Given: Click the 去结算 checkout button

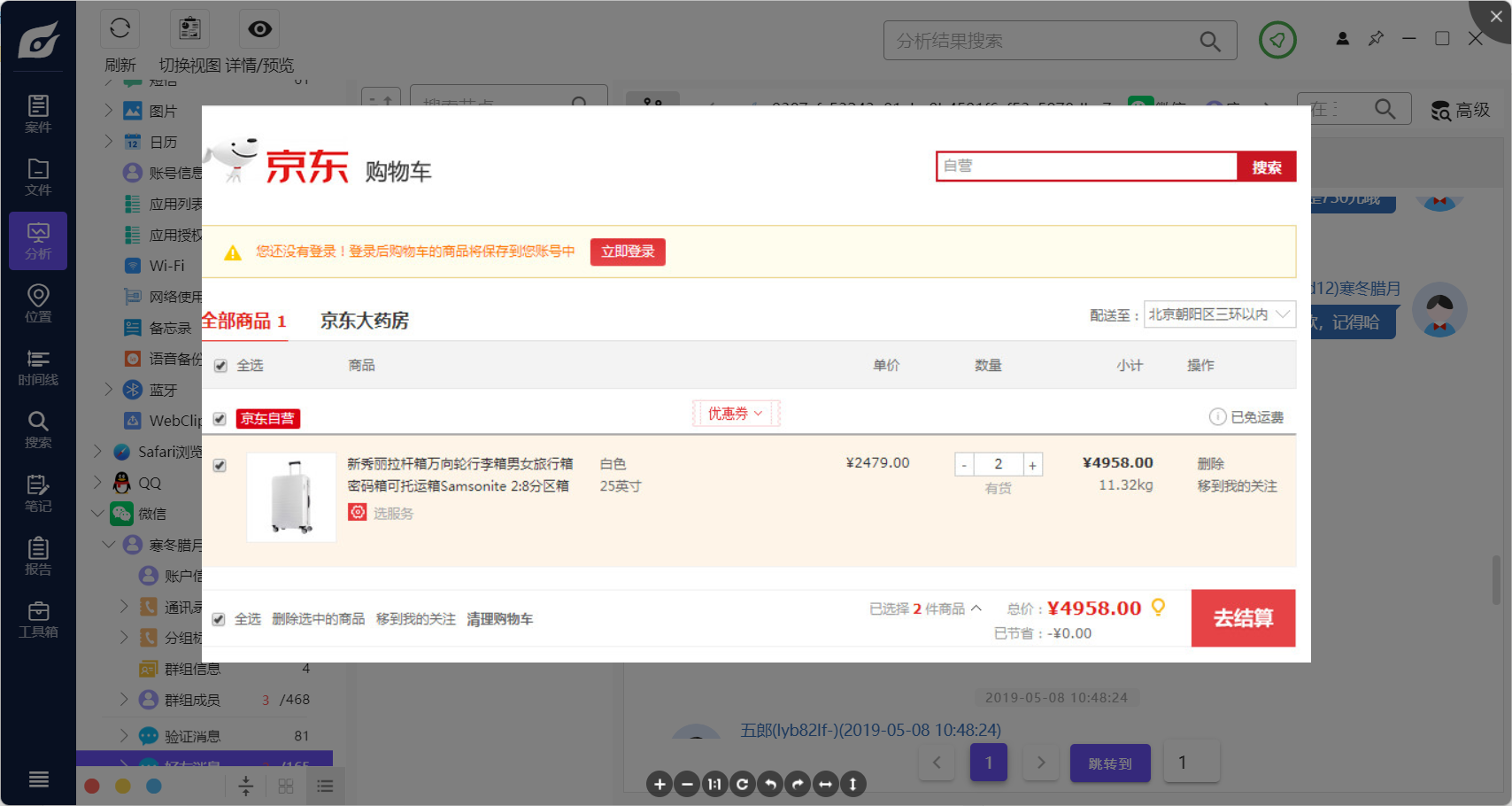Looking at the screenshot, I should tap(1243, 618).
